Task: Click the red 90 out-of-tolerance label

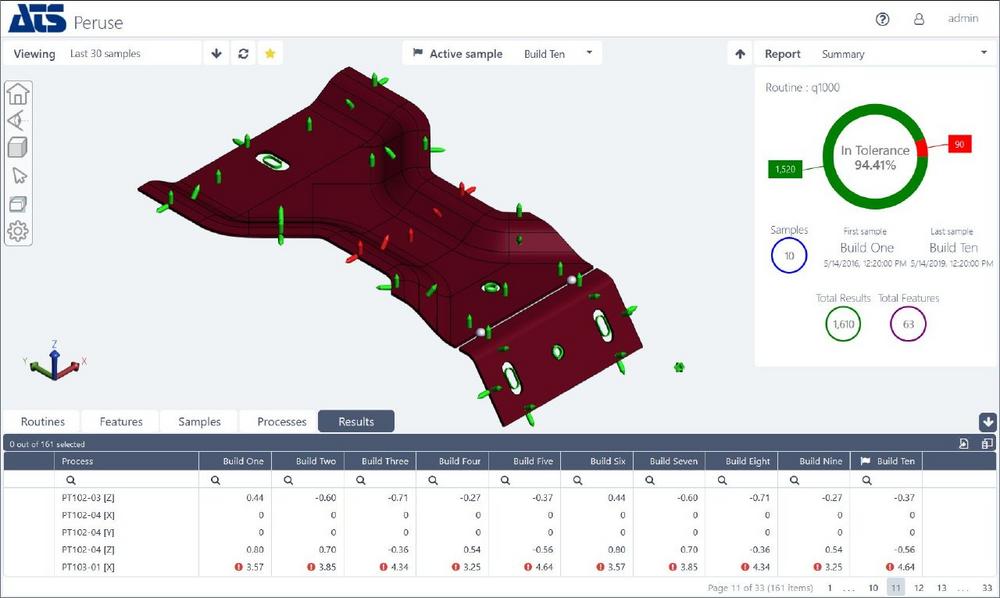Action: 959,144
